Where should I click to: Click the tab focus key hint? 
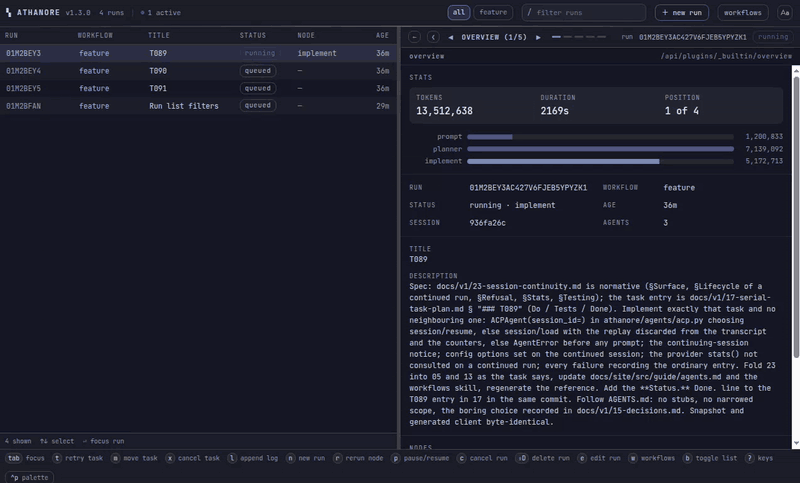pos(26,458)
